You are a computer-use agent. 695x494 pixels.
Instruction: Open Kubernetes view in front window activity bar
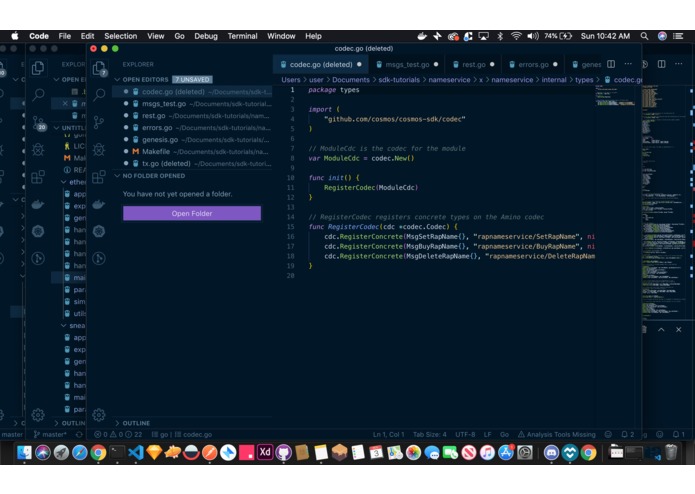(x=99, y=231)
